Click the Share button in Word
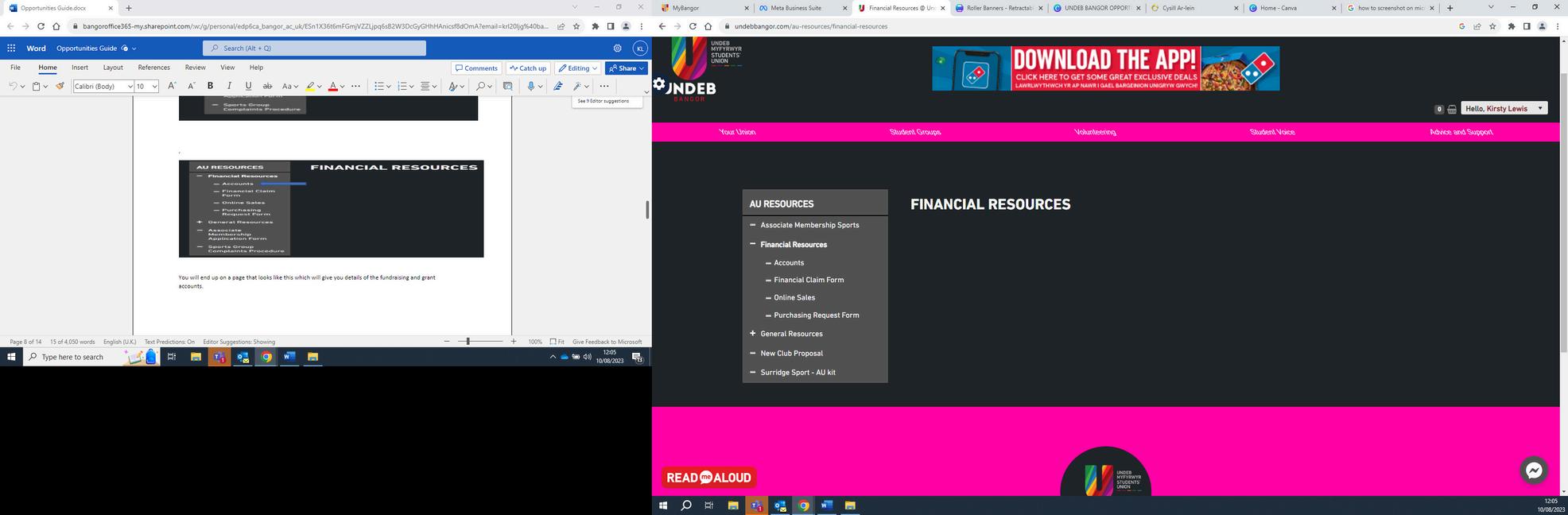 (x=627, y=68)
